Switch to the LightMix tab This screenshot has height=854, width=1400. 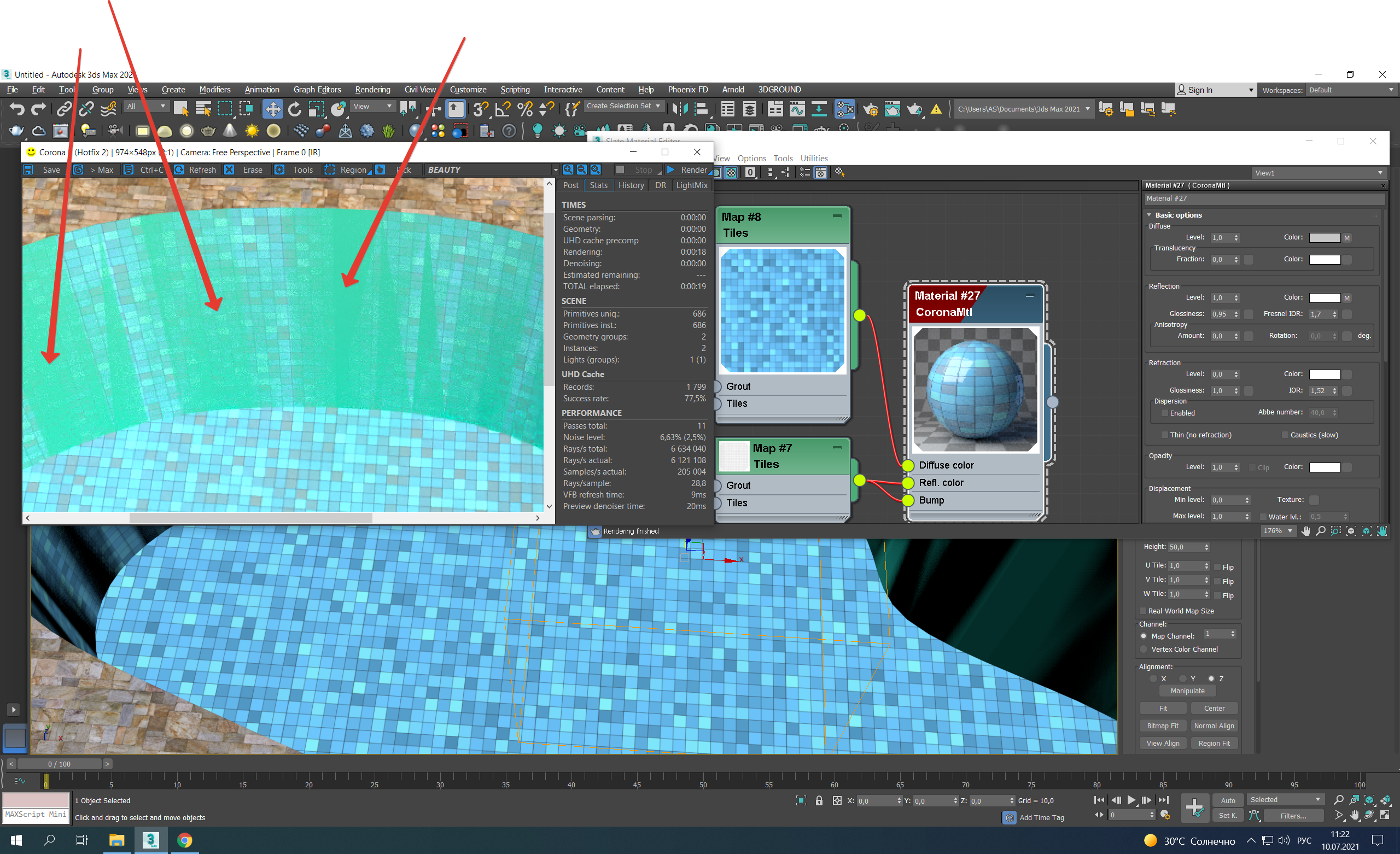click(691, 185)
